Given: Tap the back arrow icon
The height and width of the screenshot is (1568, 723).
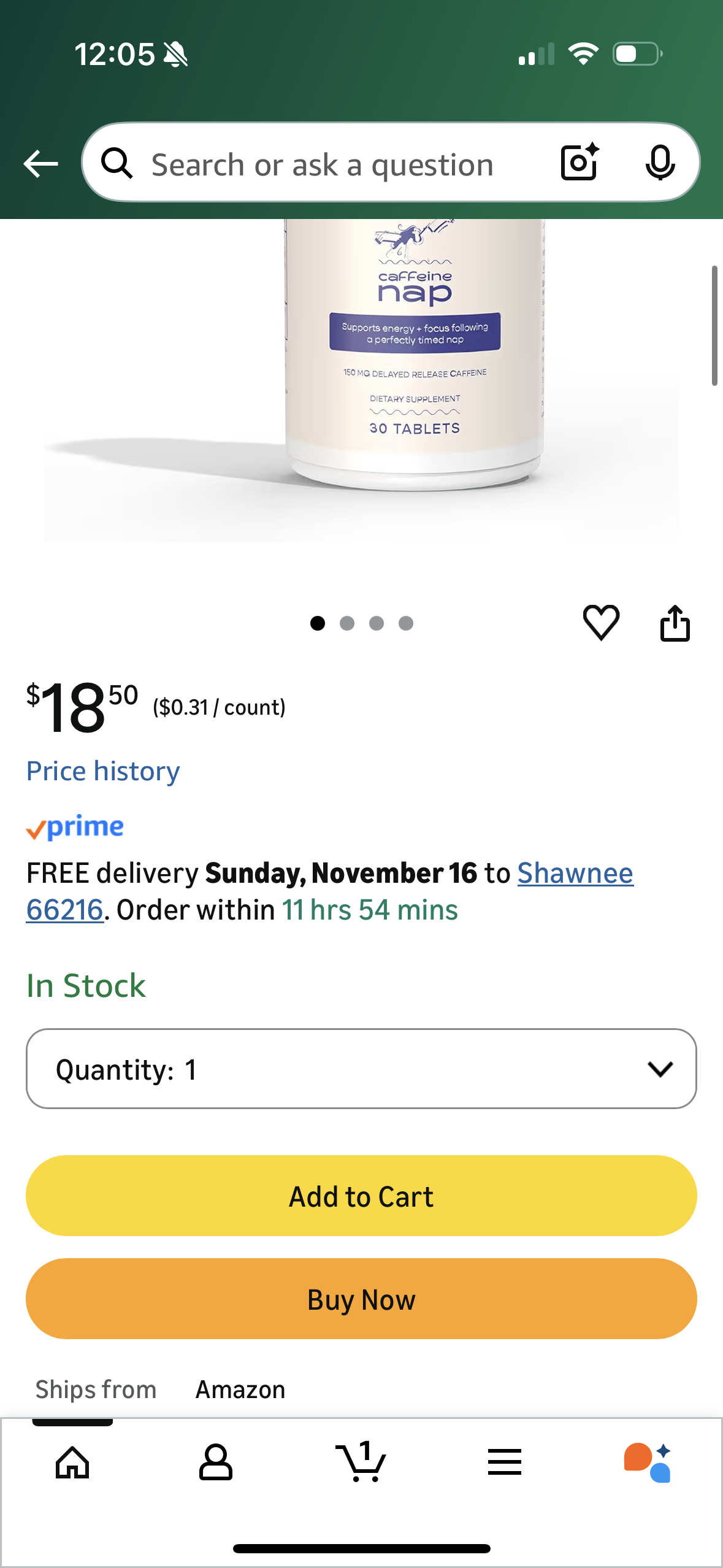Looking at the screenshot, I should tap(40, 164).
